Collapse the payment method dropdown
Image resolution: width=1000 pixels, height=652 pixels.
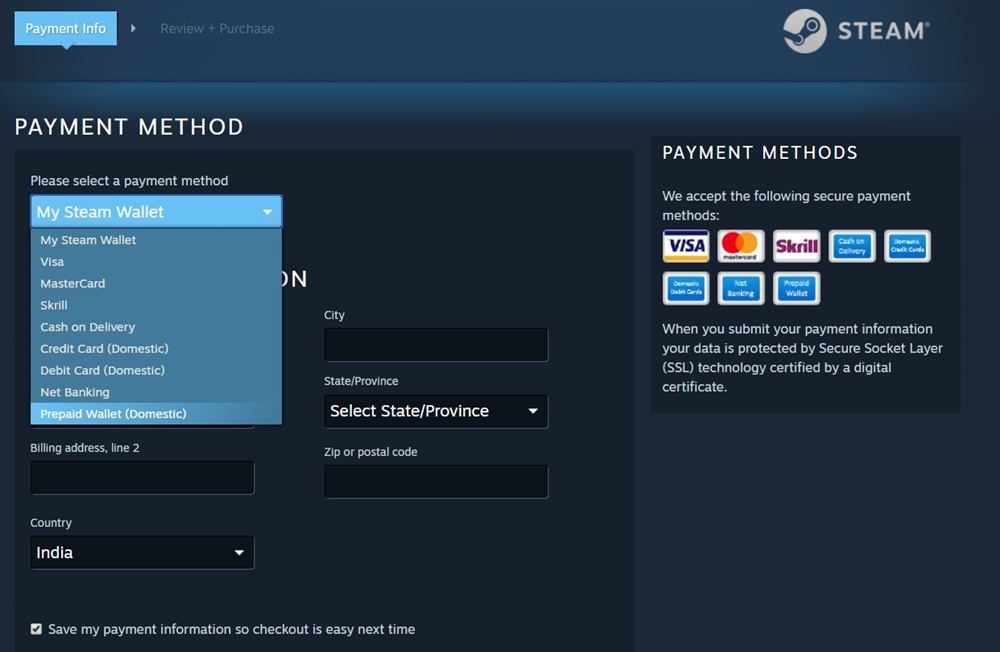click(156, 212)
